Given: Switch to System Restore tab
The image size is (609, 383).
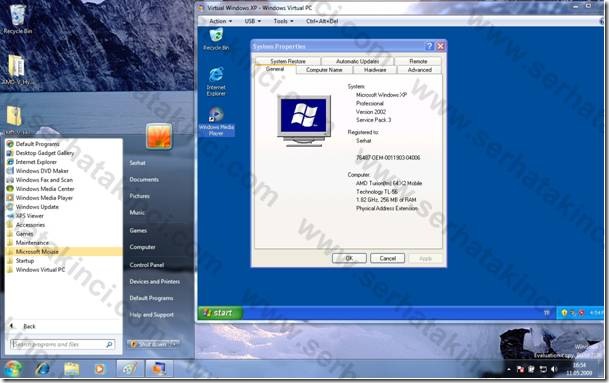Looking at the screenshot, I should click(288, 61).
